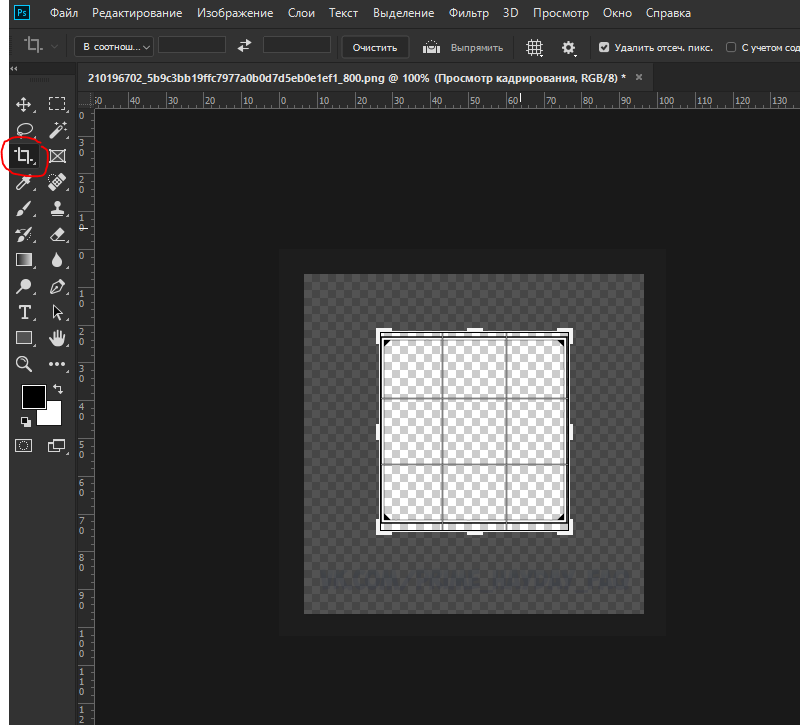Select the Zoom tool
This screenshot has height=725, width=800.
click(x=23, y=364)
